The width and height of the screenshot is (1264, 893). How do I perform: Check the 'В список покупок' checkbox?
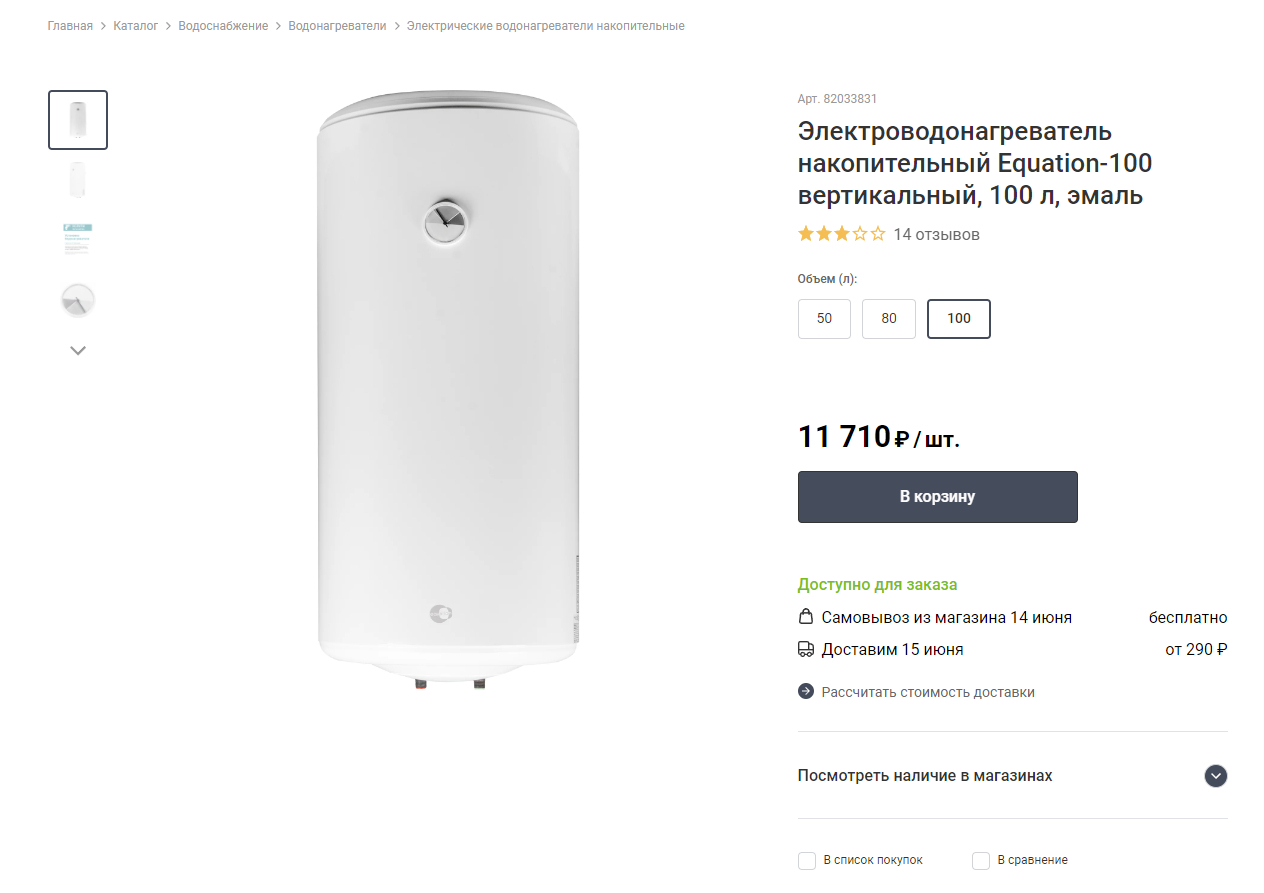tap(807, 860)
